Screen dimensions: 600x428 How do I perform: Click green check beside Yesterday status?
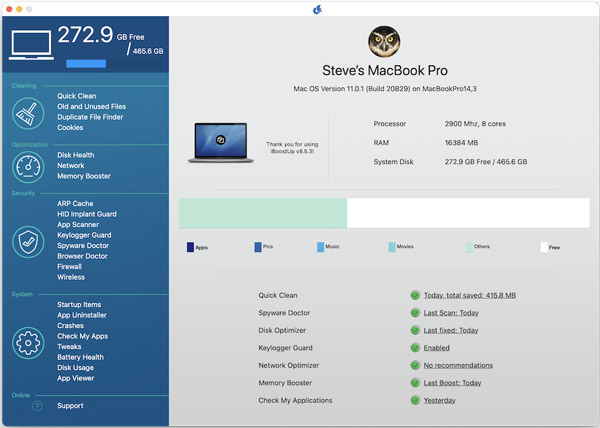pyautogui.click(x=415, y=400)
